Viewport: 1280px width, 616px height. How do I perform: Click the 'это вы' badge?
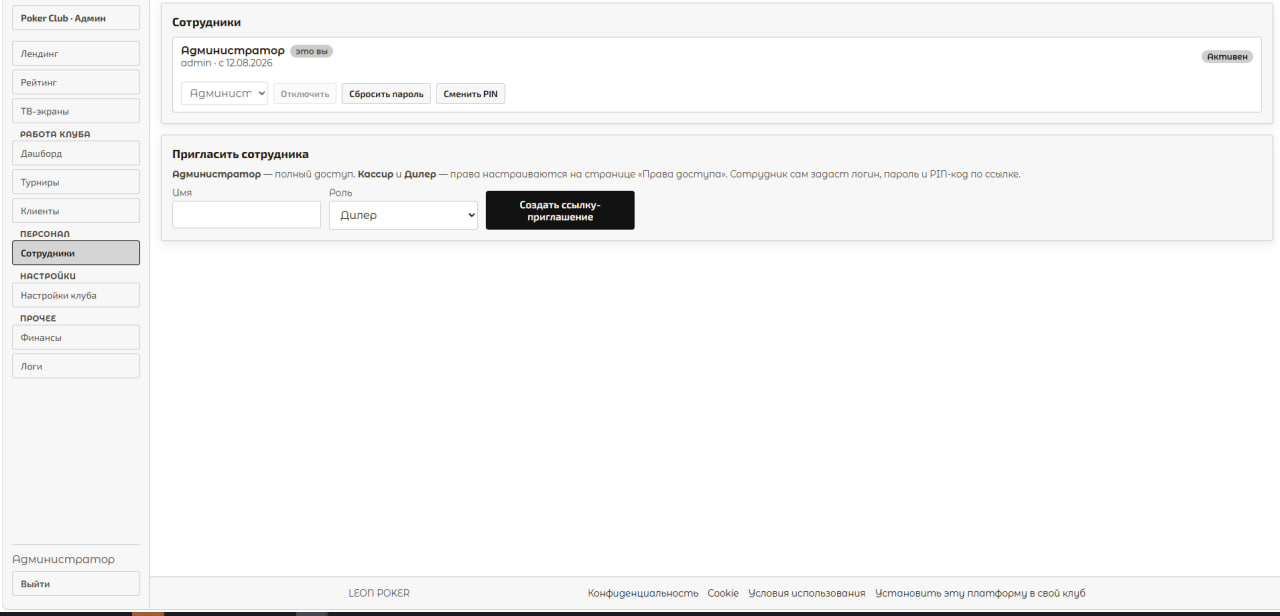pyautogui.click(x=312, y=51)
